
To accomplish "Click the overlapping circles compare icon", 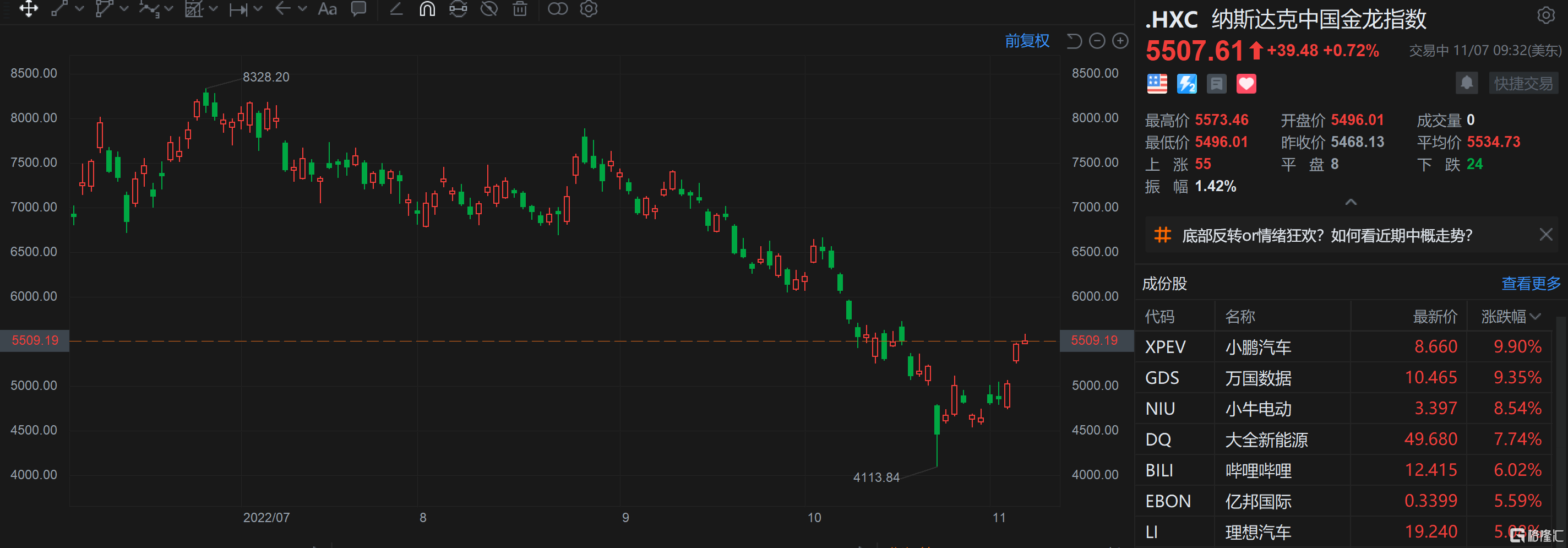I will pos(558,8).
